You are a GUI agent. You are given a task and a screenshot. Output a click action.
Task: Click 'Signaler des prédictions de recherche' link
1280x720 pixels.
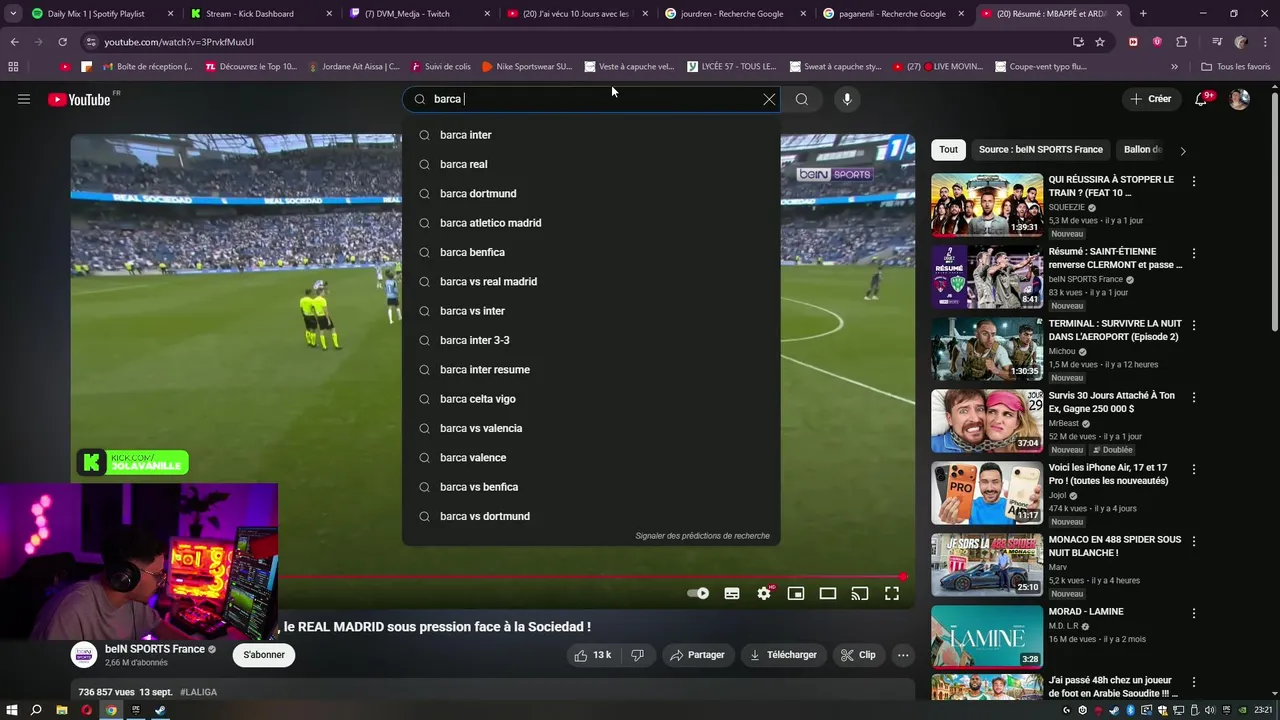coord(702,536)
